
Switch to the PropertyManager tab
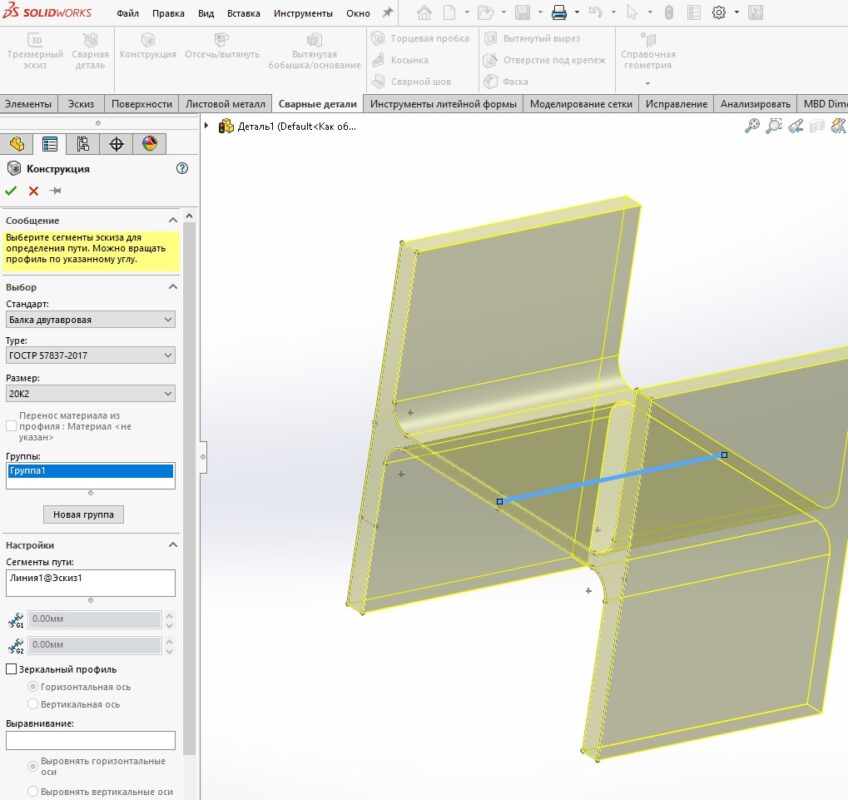click(x=50, y=144)
